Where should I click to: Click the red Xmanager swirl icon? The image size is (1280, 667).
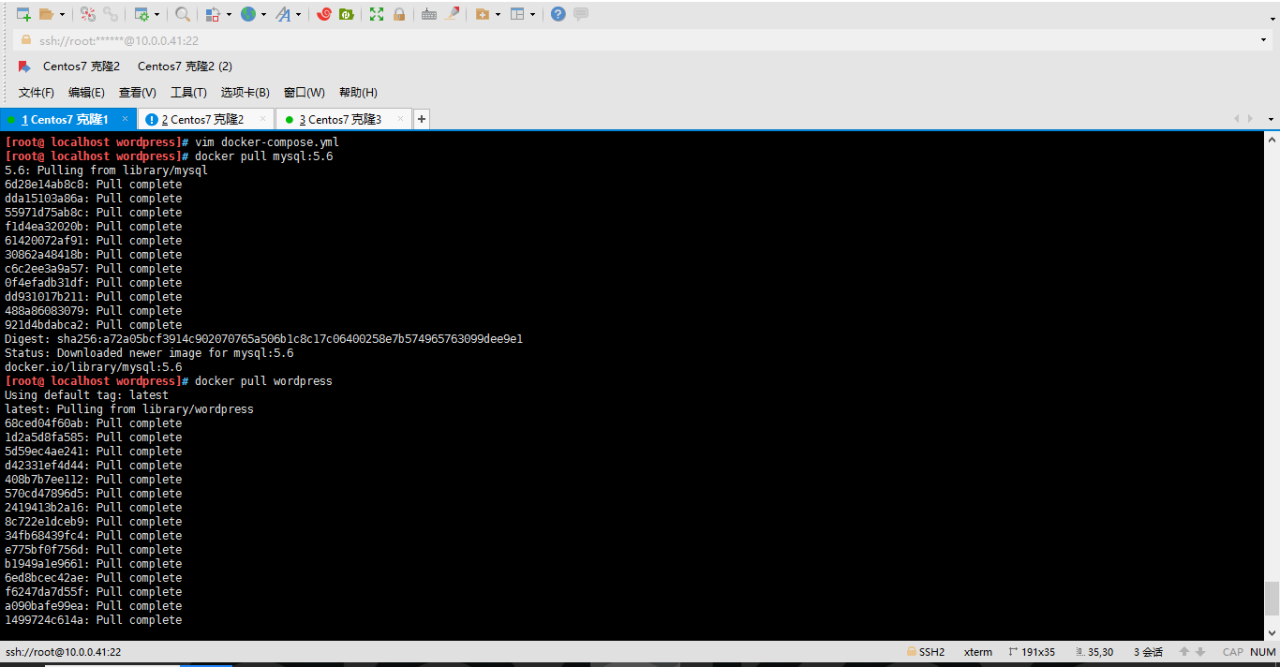pos(324,14)
